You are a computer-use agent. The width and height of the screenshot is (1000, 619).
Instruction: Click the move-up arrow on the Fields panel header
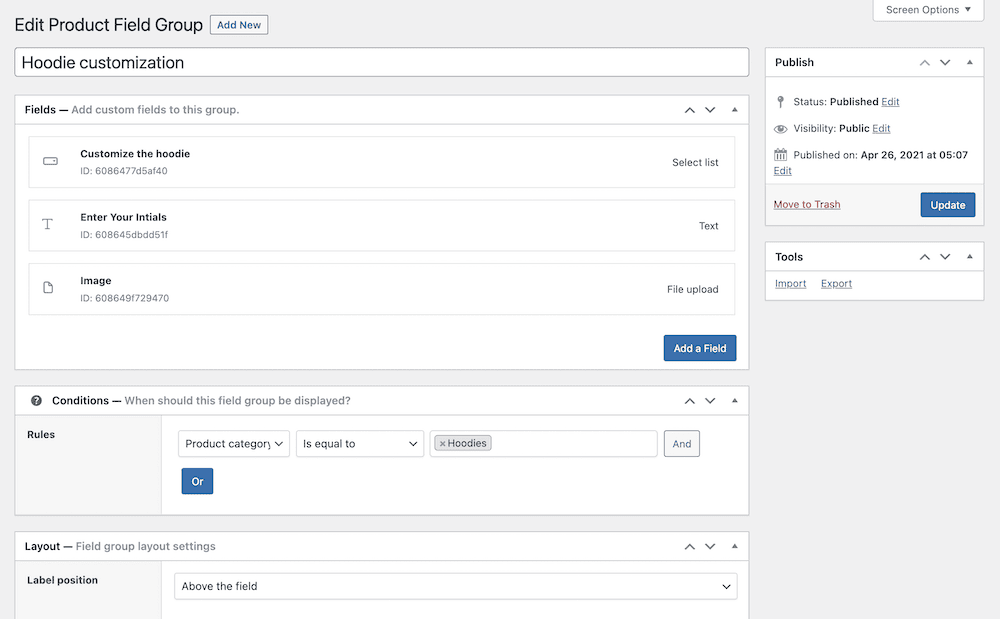pos(689,109)
